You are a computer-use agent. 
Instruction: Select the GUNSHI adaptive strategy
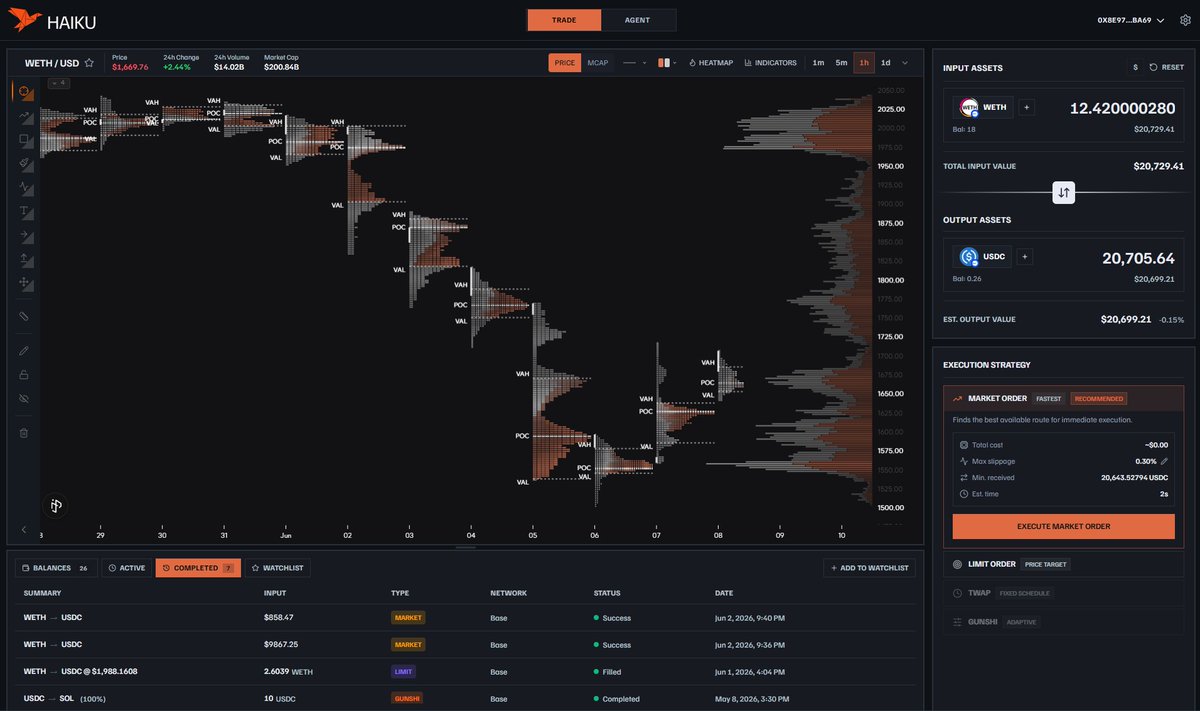[1064, 622]
